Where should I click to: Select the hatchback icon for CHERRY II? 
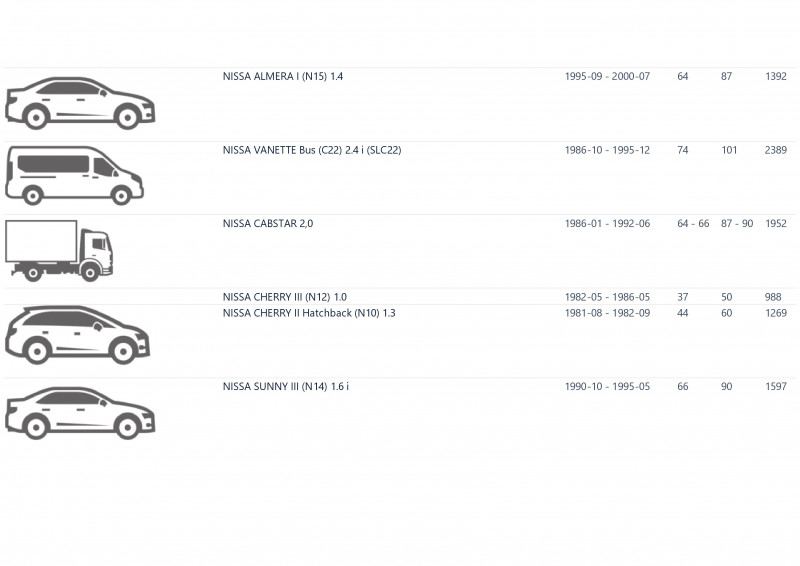coord(78,335)
